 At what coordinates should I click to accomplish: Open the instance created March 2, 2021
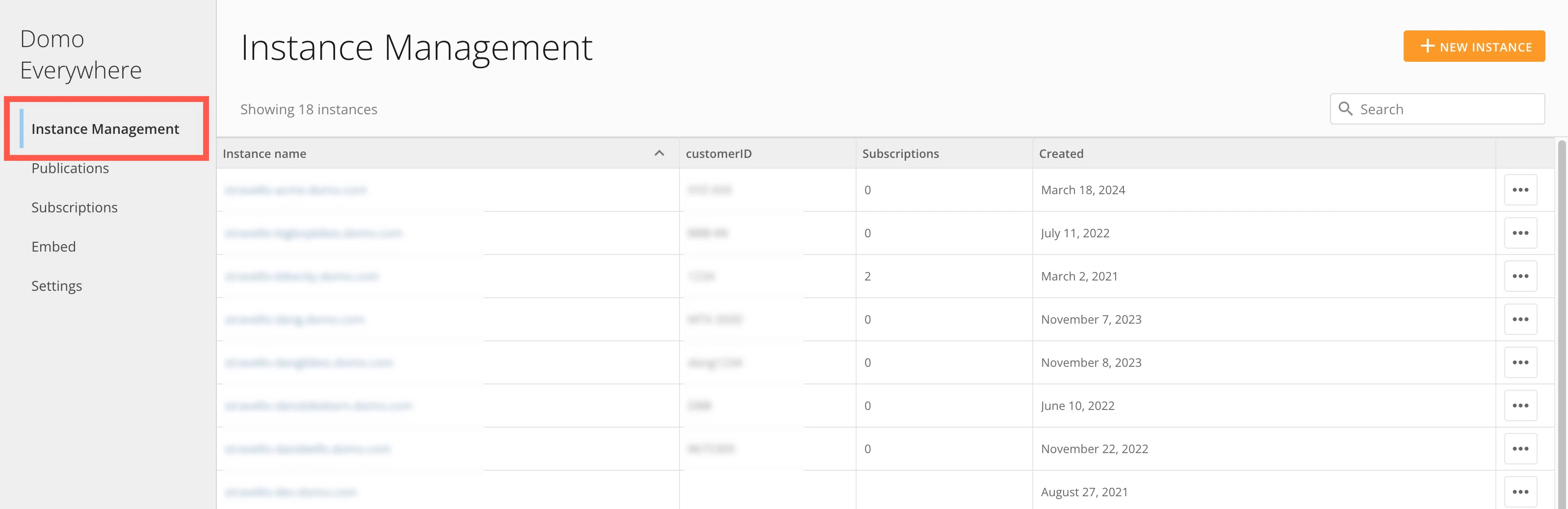click(301, 276)
